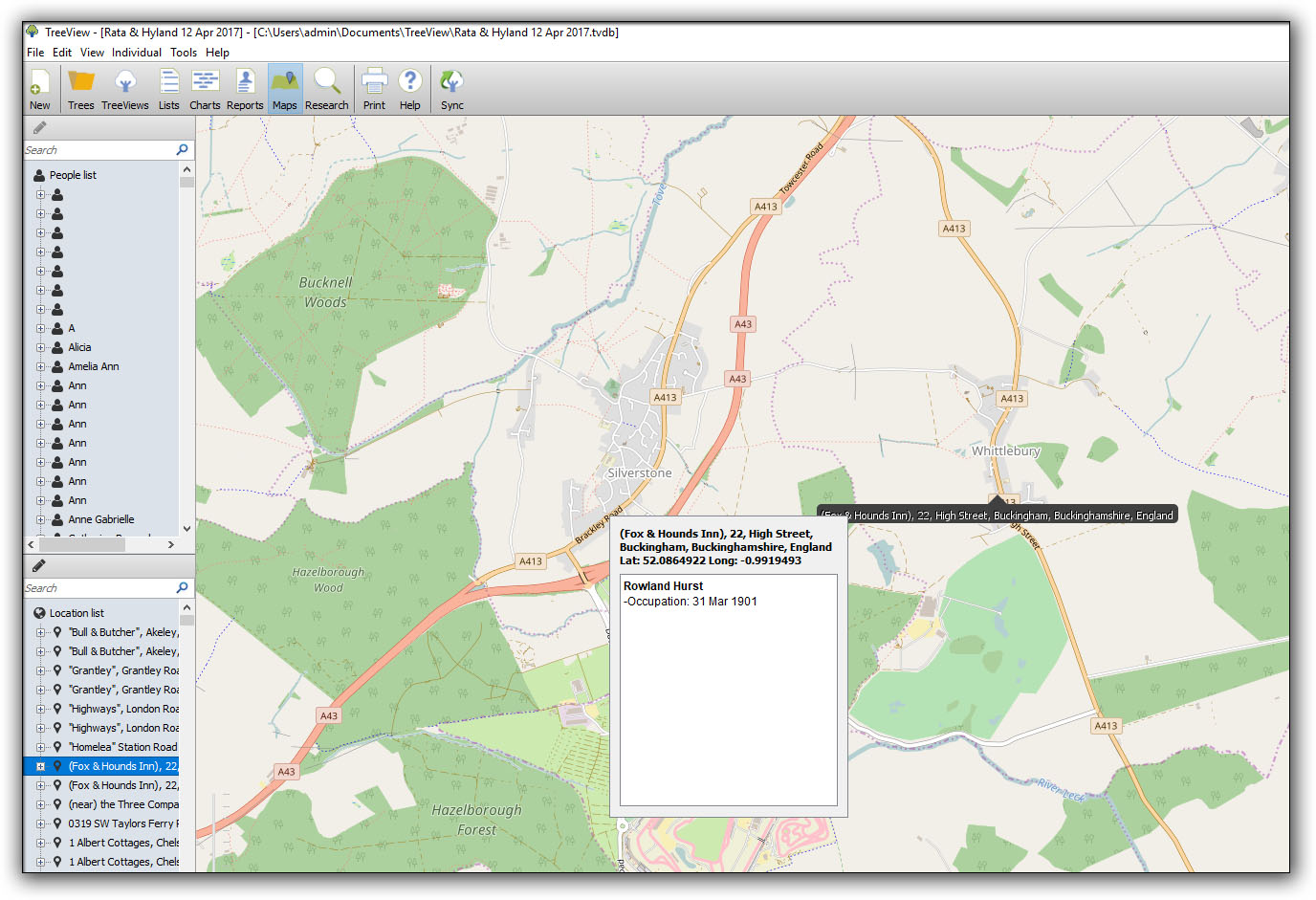The image size is (1316, 900).
Task: Open the Lists toolbar icon
Action: click(169, 90)
